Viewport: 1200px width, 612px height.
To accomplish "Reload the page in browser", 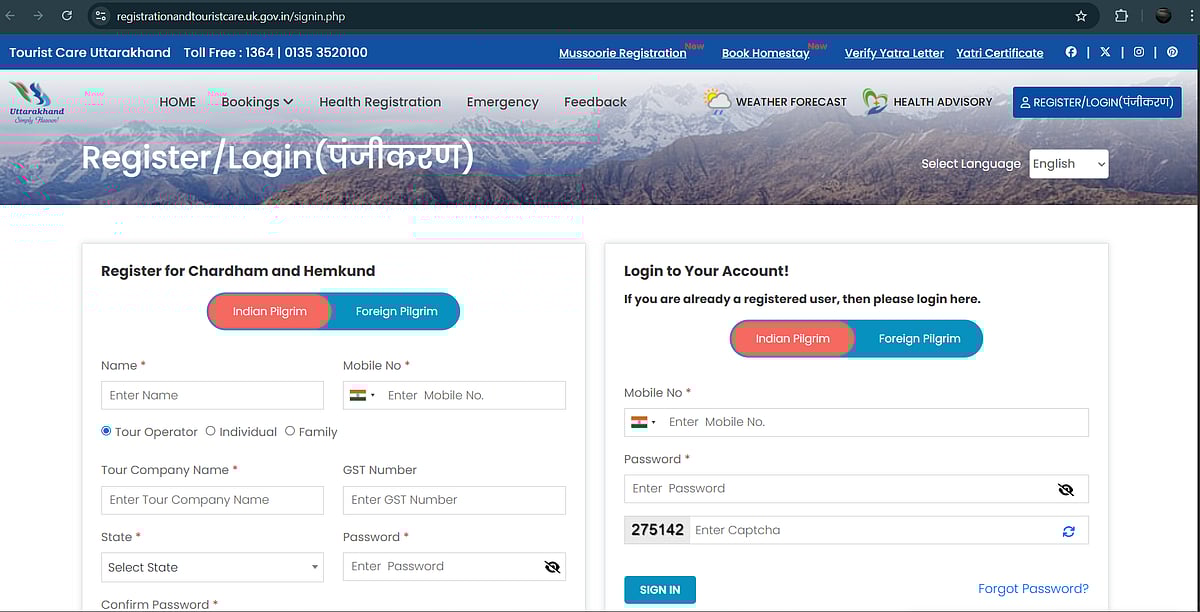I will pyautogui.click(x=67, y=16).
